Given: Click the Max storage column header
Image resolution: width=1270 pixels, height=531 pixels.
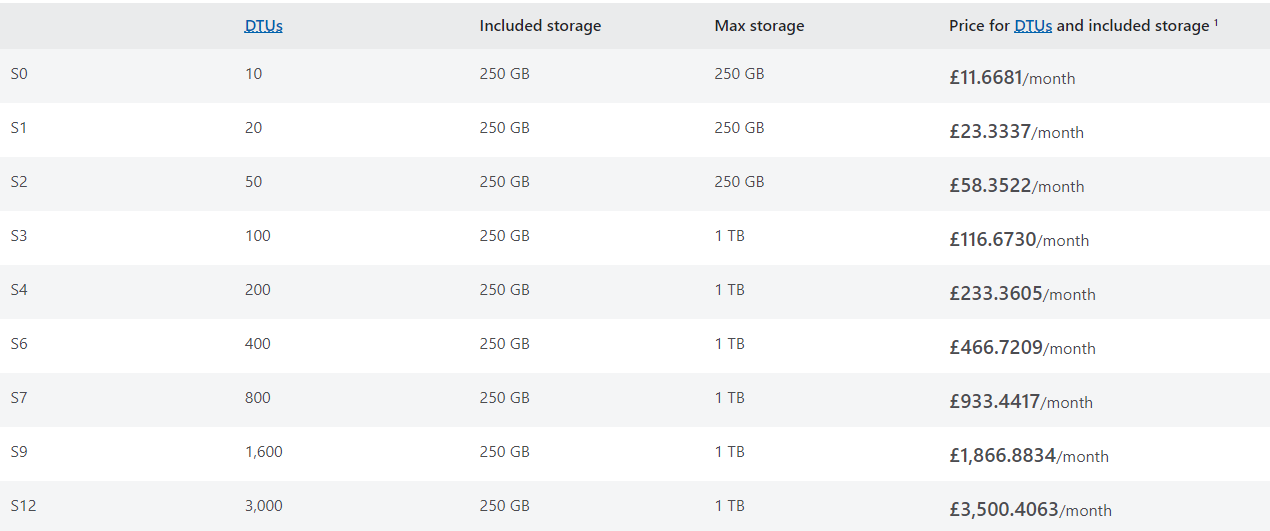Looking at the screenshot, I should click(x=759, y=26).
